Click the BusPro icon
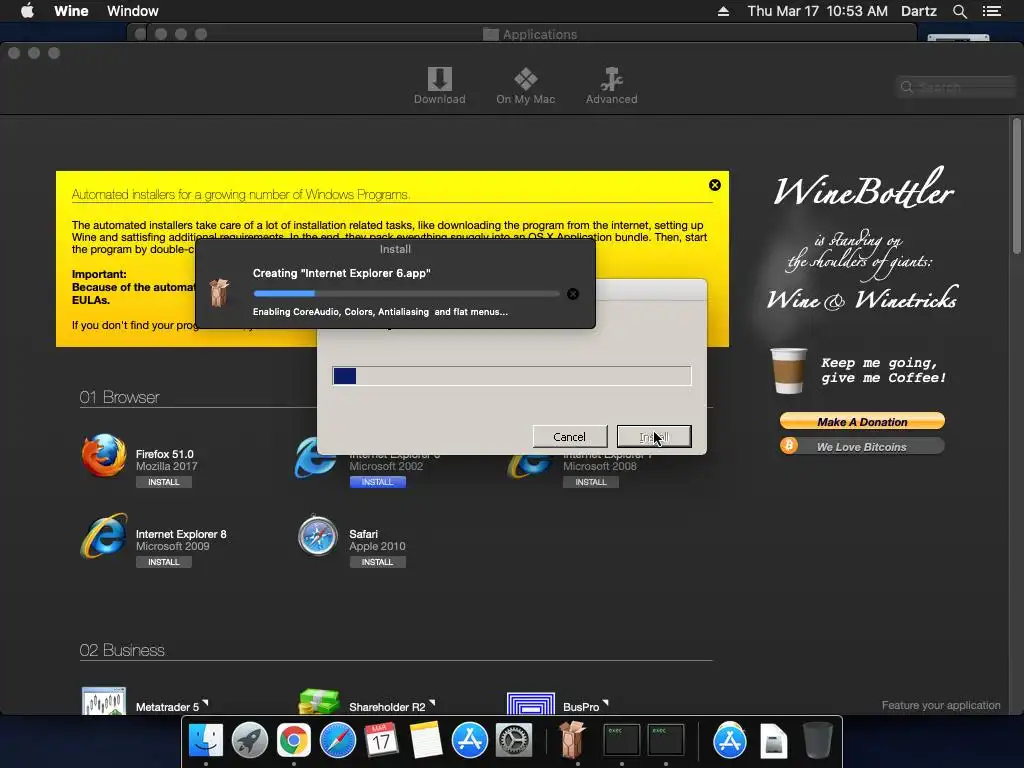The width and height of the screenshot is (1024, 768). (531, 703)
